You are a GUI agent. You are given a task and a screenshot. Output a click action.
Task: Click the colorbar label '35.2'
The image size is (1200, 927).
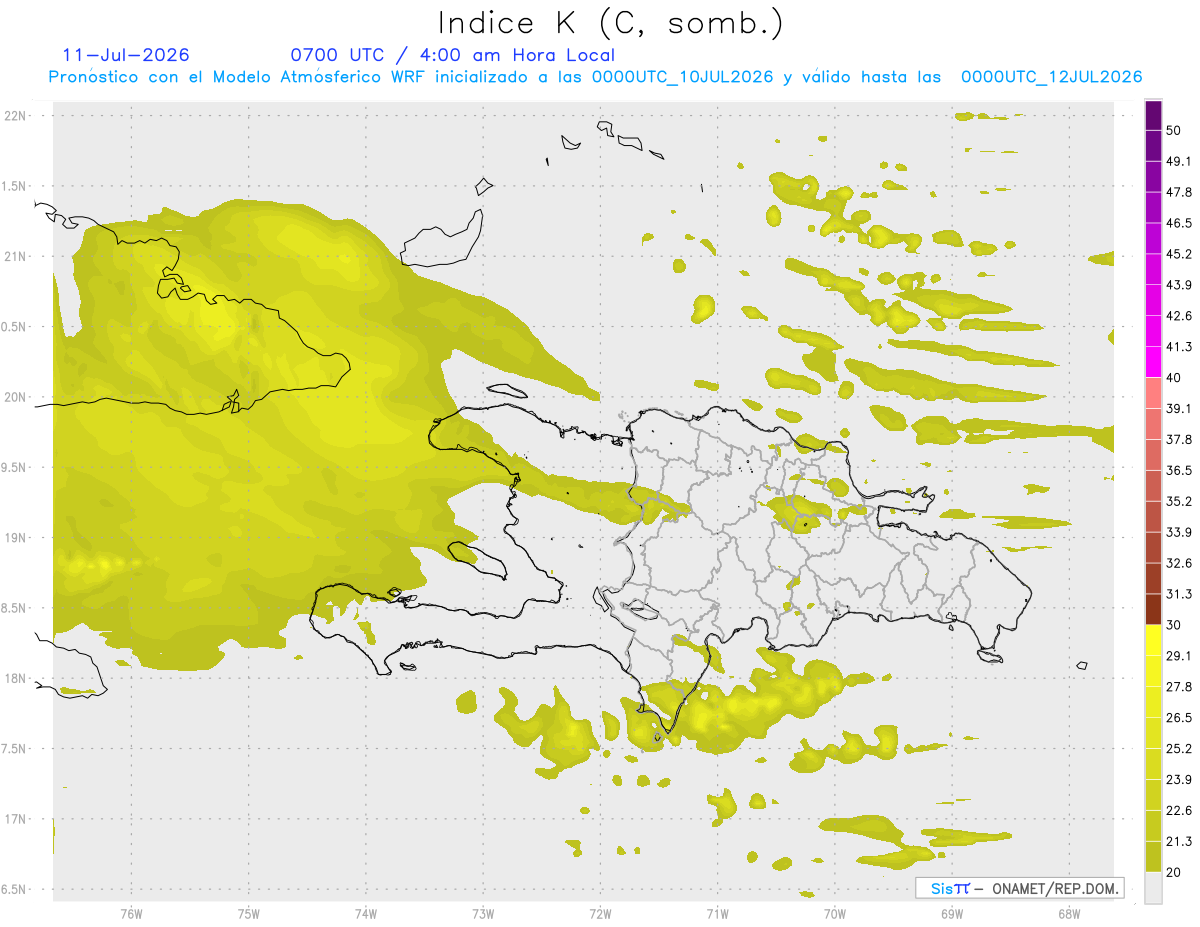[x=1179, y=501]
